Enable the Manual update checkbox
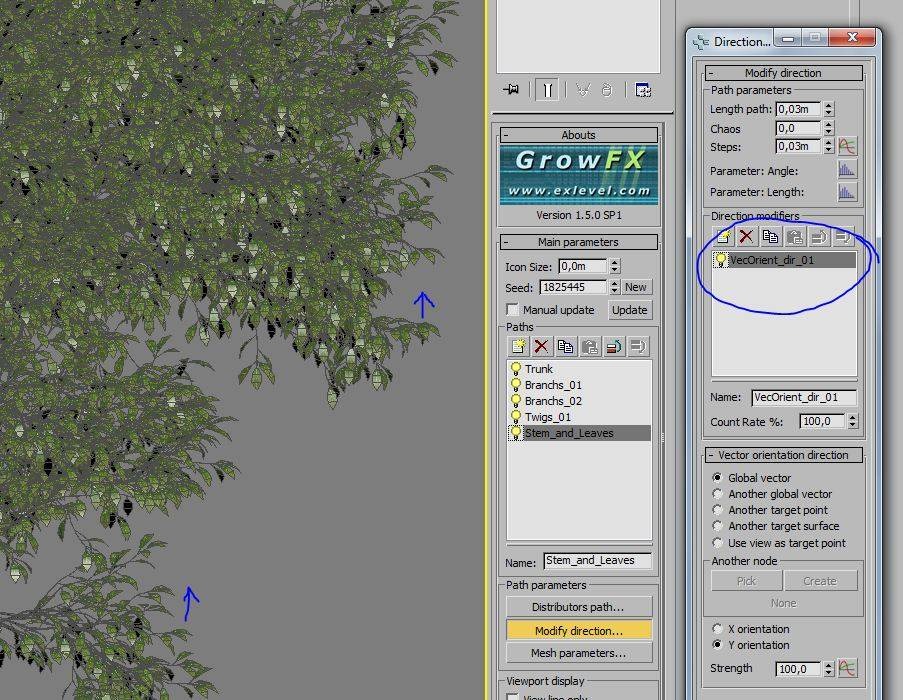 tap(512, 310)
